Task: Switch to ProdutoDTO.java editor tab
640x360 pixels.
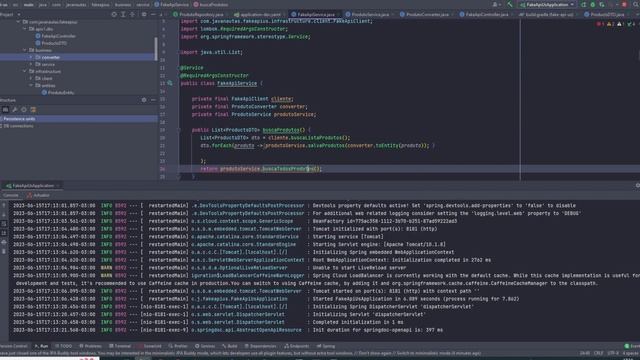Action: (607, 14)
